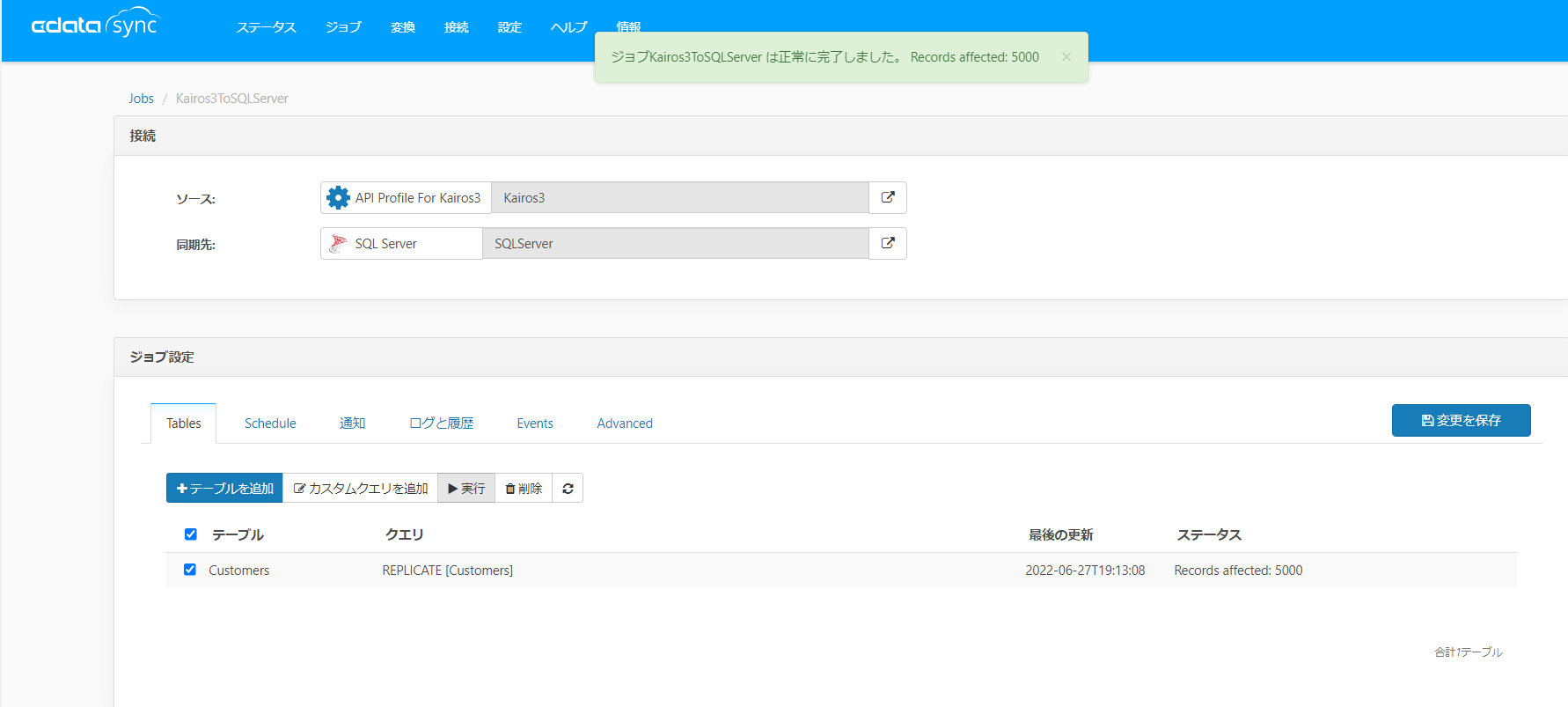Click the ステータス column header in table
This screenshot has height=707, width=1568.
(1209, 534)
